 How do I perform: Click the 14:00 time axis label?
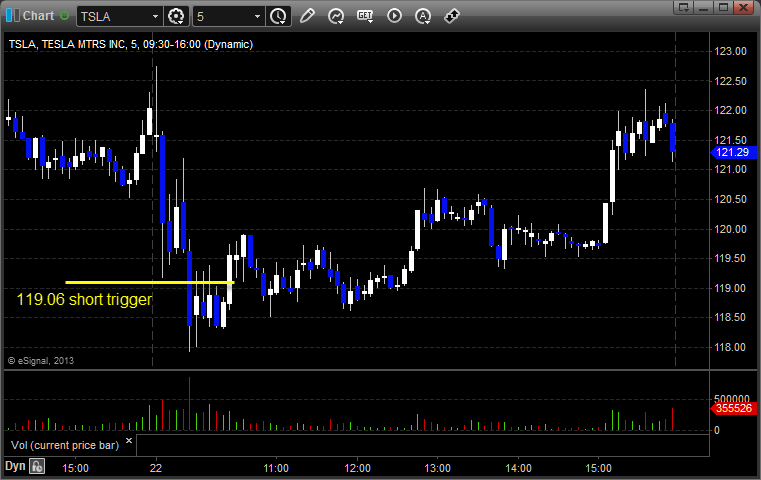pos(518,468)
